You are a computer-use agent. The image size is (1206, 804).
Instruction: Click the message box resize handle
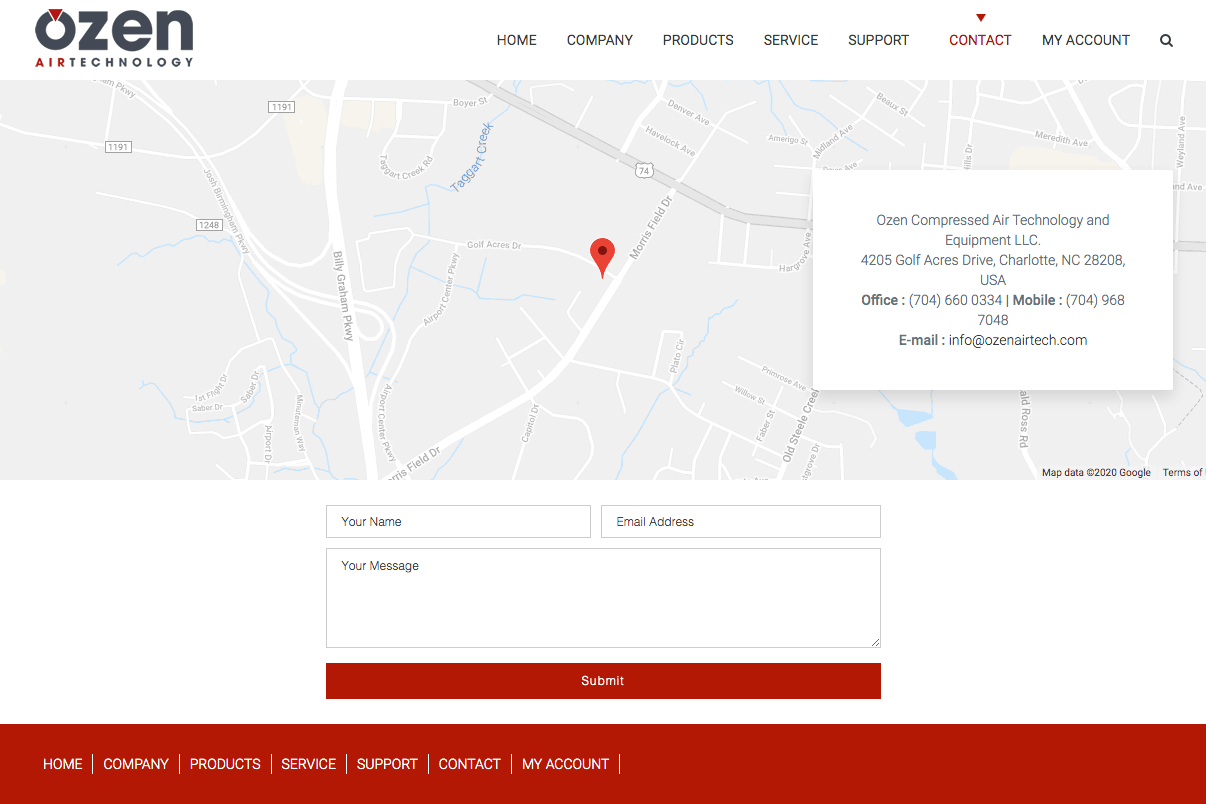coord(875,642)
